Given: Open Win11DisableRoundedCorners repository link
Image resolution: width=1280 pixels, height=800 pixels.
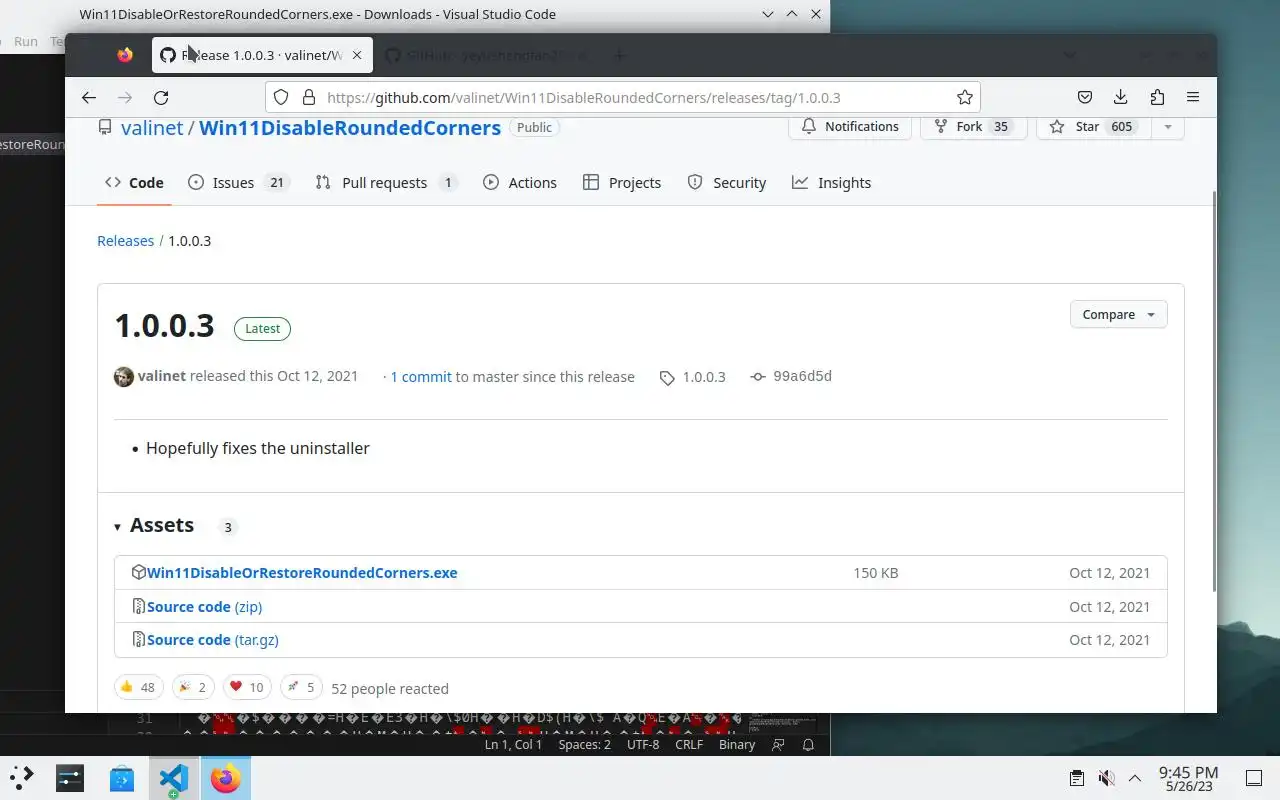Looking at the screenshot, I should [349, 128].
